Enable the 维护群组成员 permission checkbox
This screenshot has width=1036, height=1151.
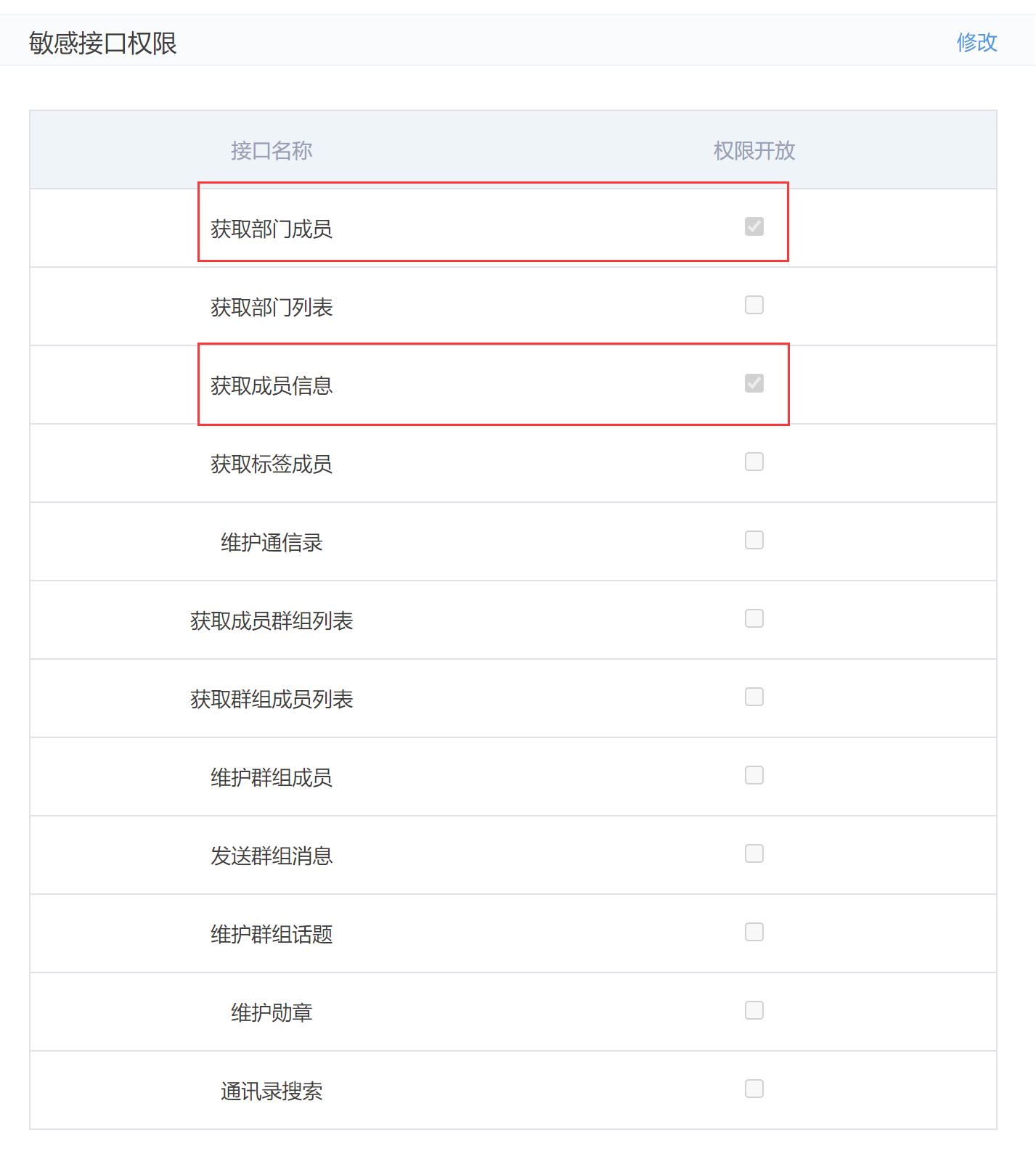754,776
